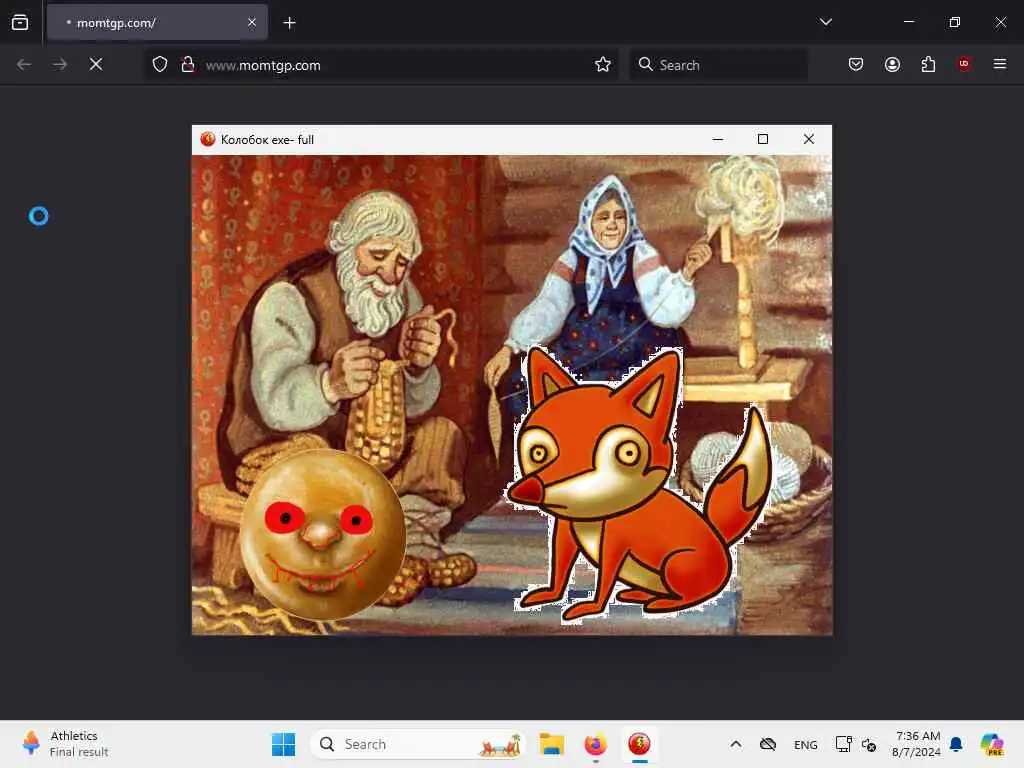Show hidden system tray icons
The image size is (1024, 768).
(735, 744)
